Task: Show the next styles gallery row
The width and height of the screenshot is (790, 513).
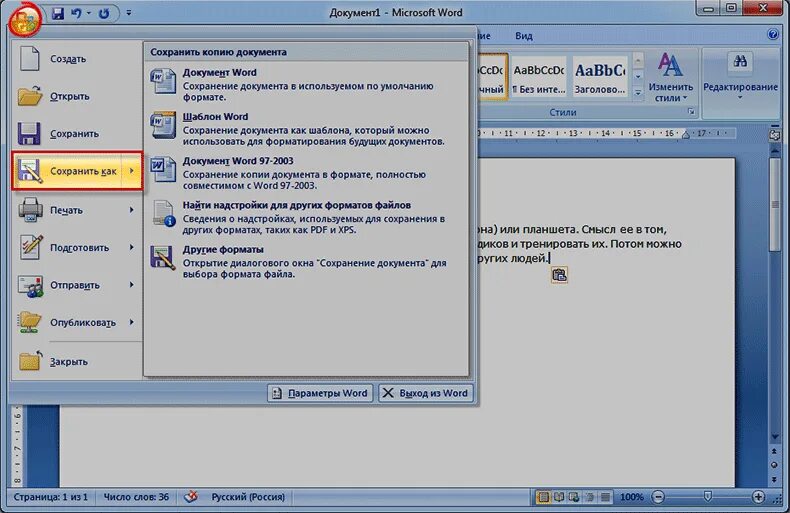Action: pyautogui.click(x=638, y=77)
